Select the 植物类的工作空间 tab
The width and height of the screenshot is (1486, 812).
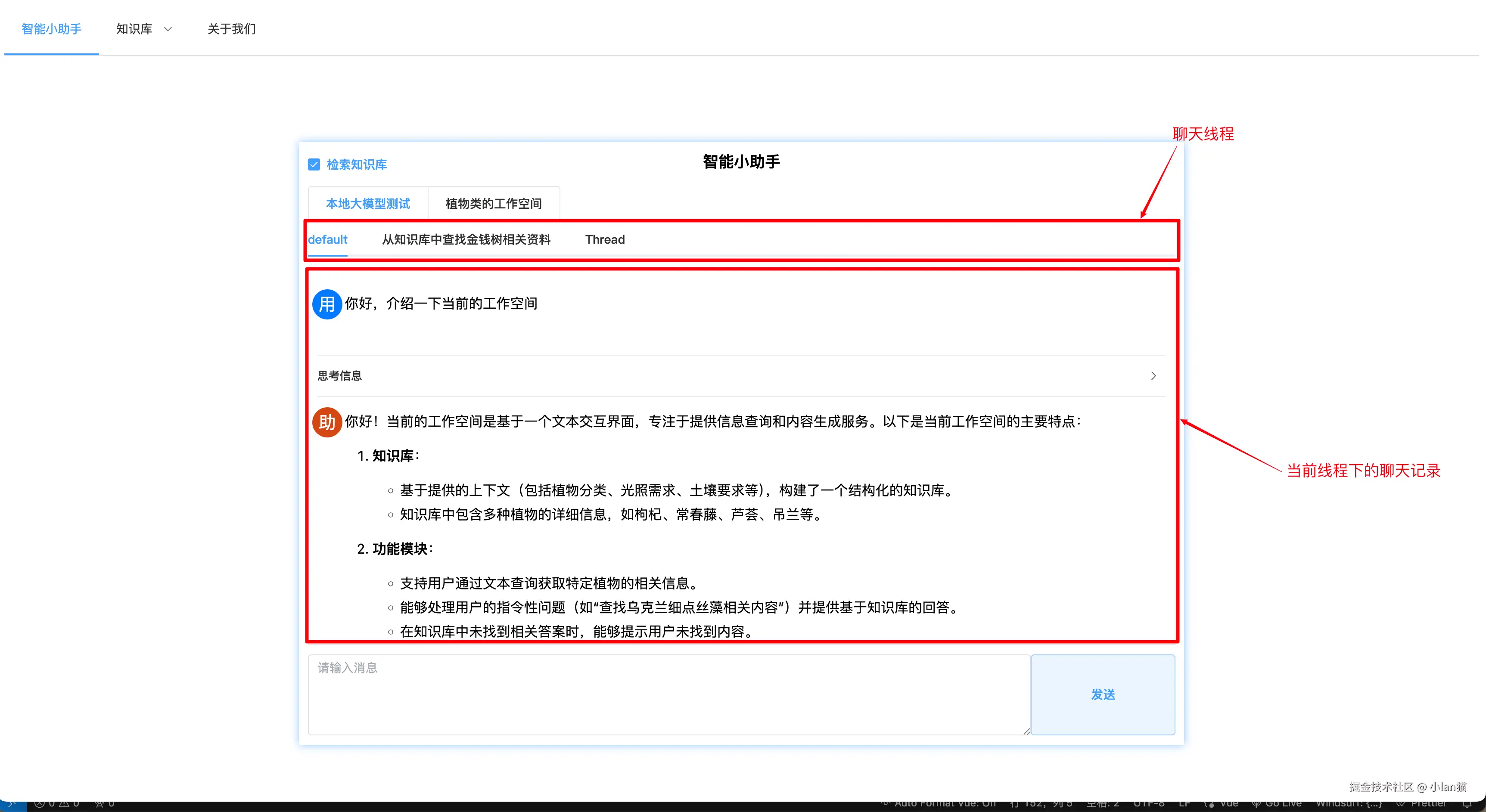493,204
